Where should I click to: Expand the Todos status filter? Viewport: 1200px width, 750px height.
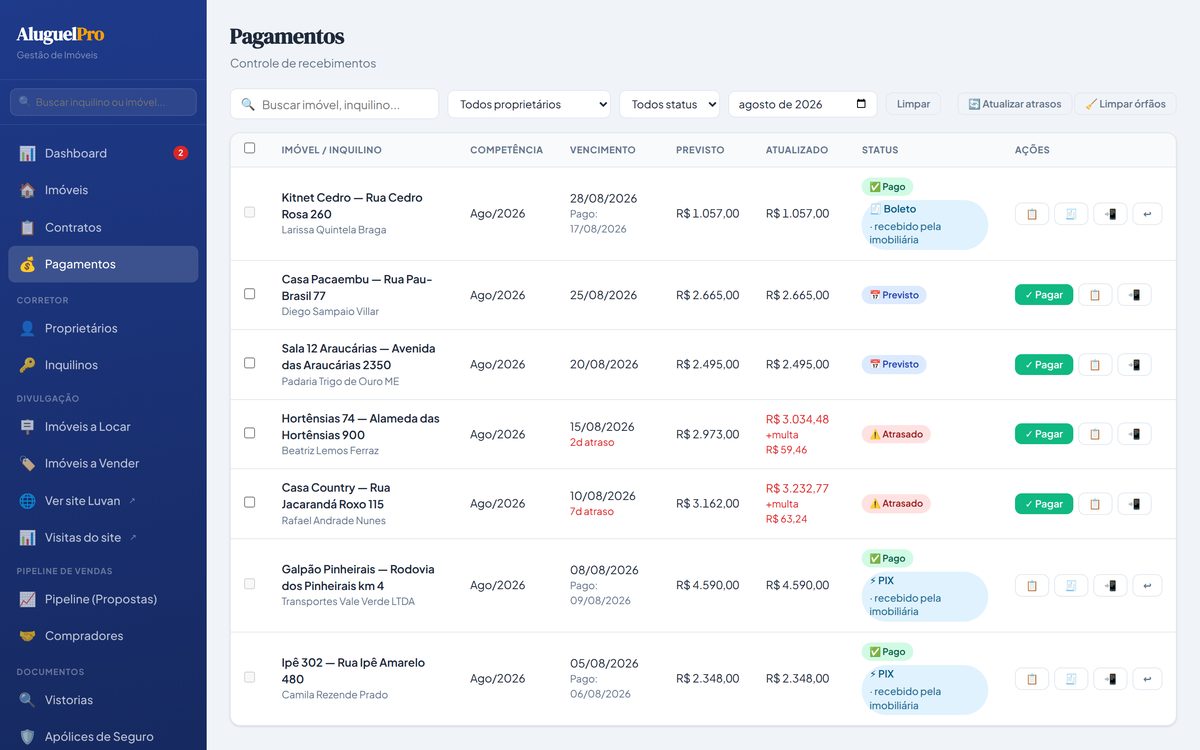669,104
